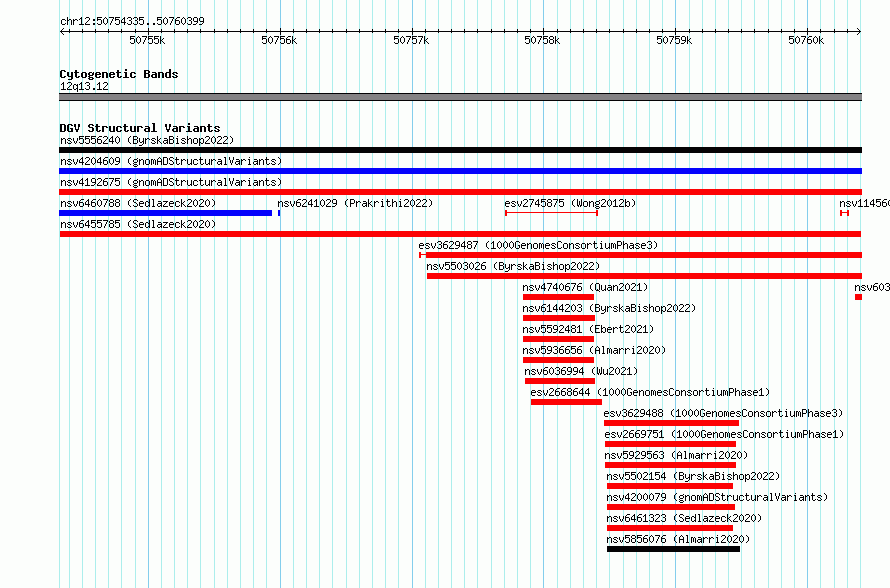
Task: Click the red nsv4200079 variant bar
Action: point(671,507)
